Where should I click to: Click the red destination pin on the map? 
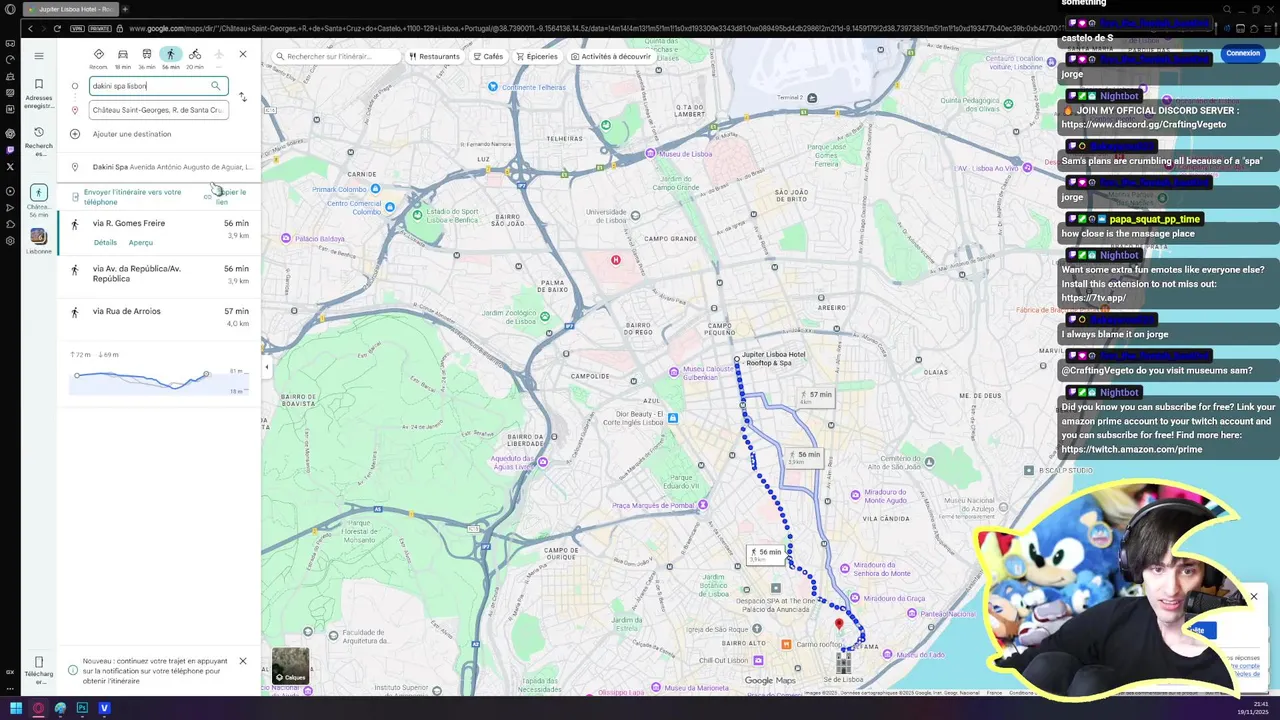pyautogui.click(x=839, y=625)
